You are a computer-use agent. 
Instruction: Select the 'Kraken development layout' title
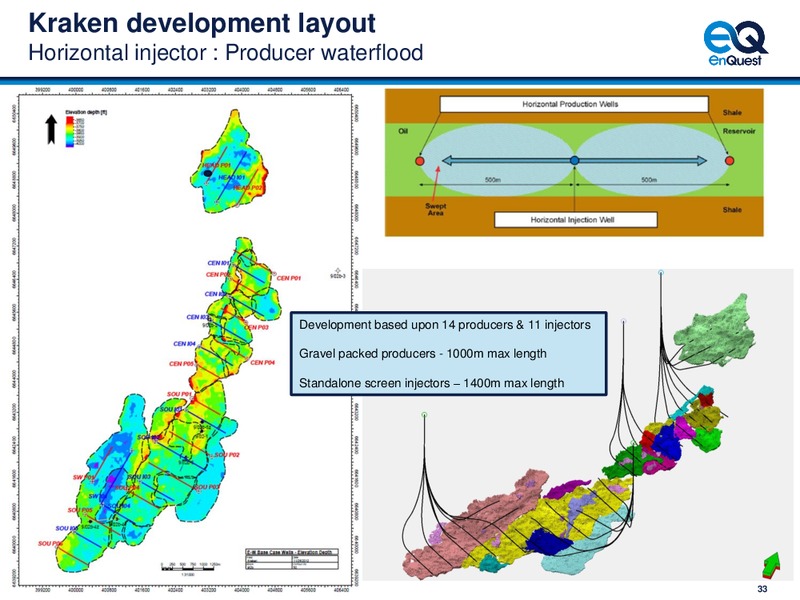click(x=202, y=23)
